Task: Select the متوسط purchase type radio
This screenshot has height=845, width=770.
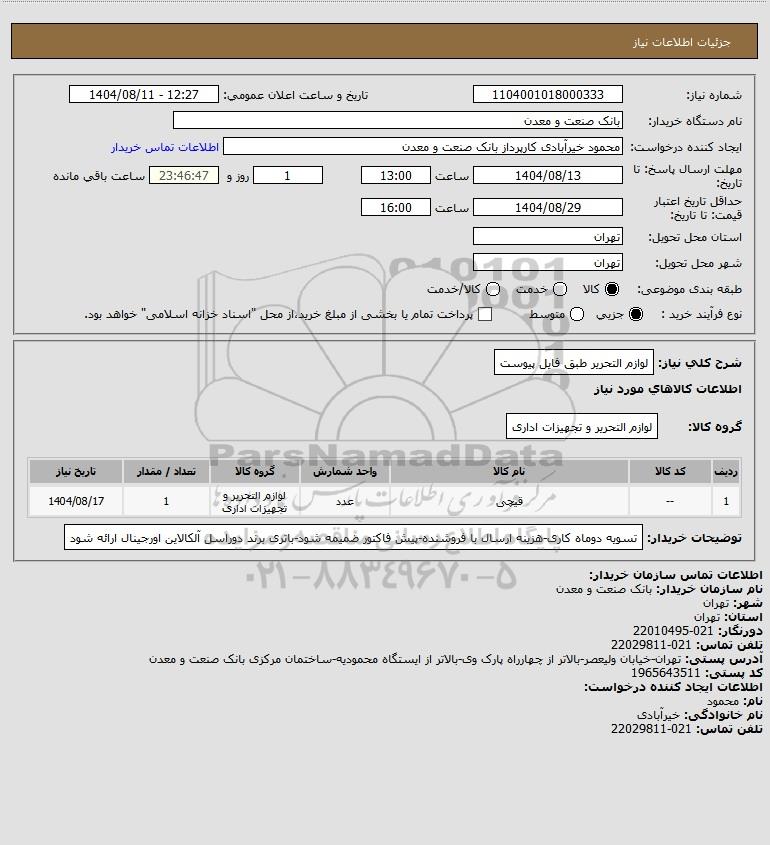Action: click(x=577, y=314)
